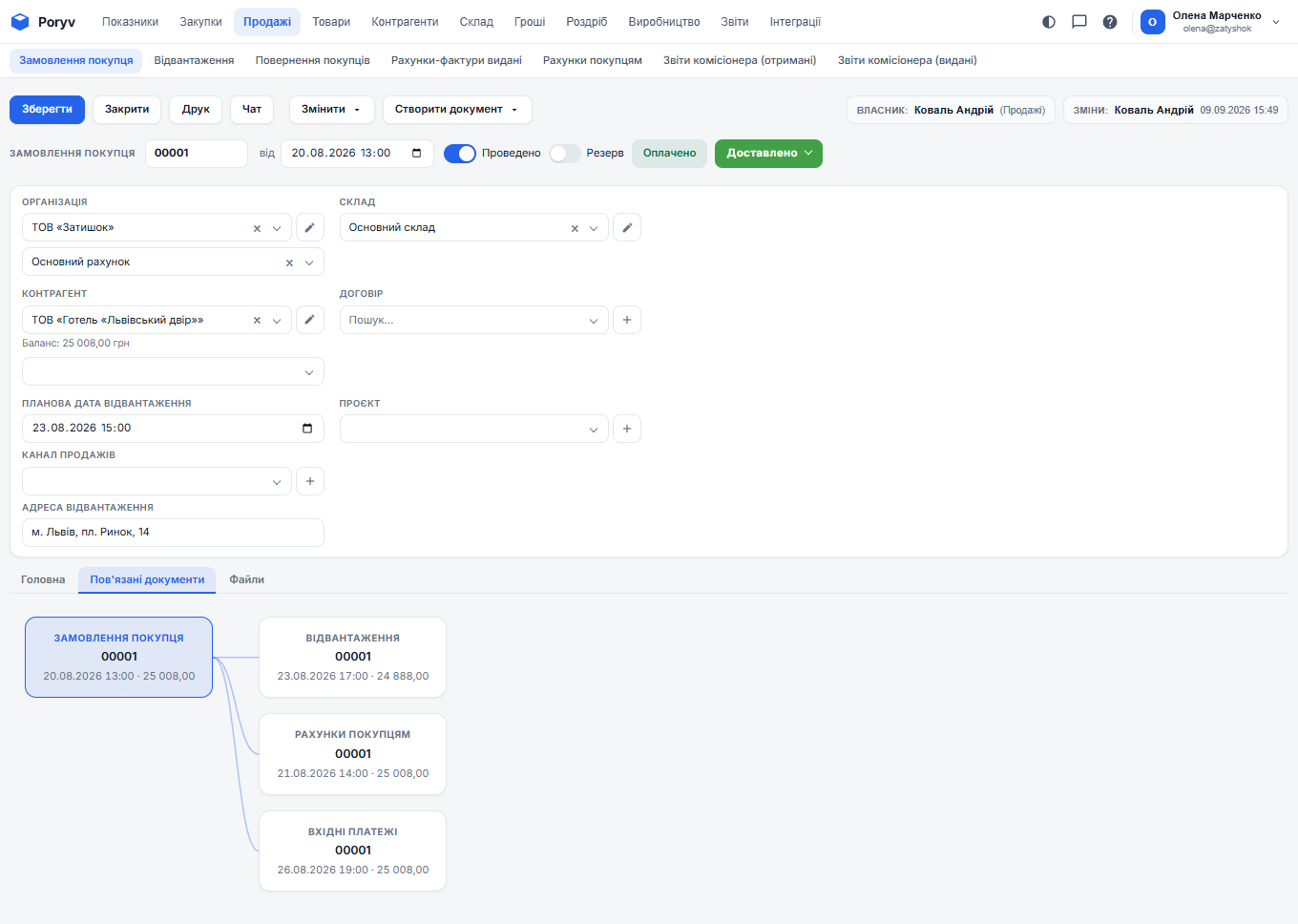This screenshot has height=924, width=1298.
Task: Edit warehouse Основний склад pencil icon
Action: tap(627, 227)
